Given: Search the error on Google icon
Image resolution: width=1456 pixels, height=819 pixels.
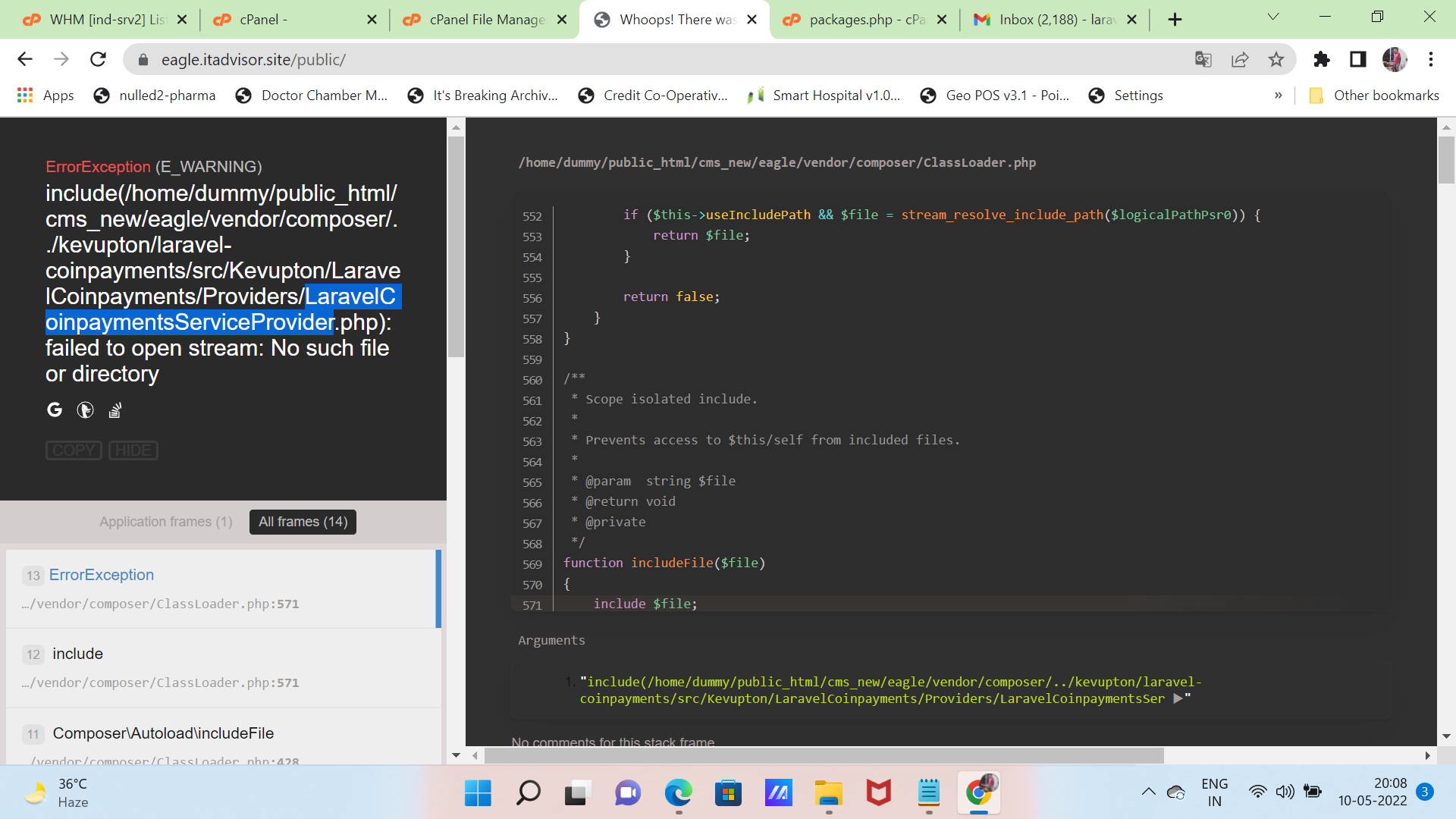Looking at the screenshot, I should [x=55, y=410].
